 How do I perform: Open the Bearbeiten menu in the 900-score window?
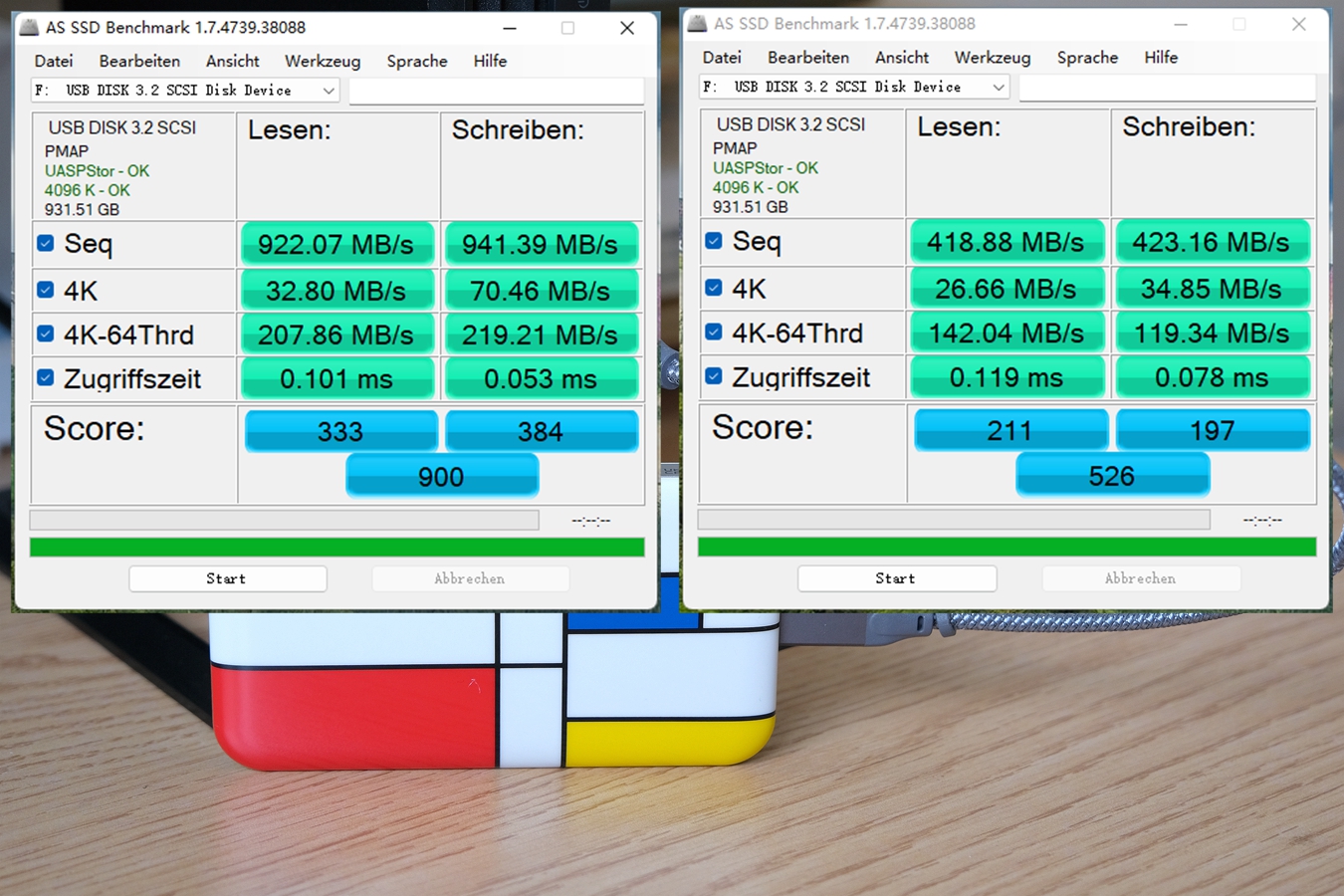[x=139, y=61]
